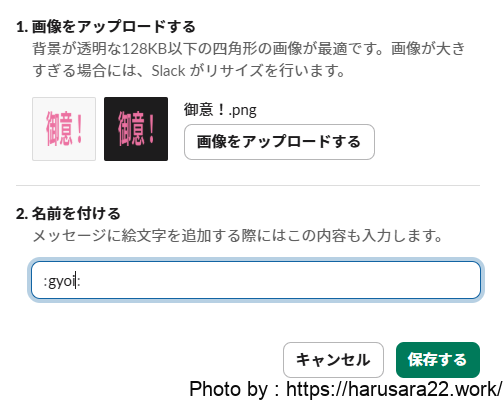503x400 pixels.
Task: Cancel with the キャンセル button
Action: click(x=333, y=360)
